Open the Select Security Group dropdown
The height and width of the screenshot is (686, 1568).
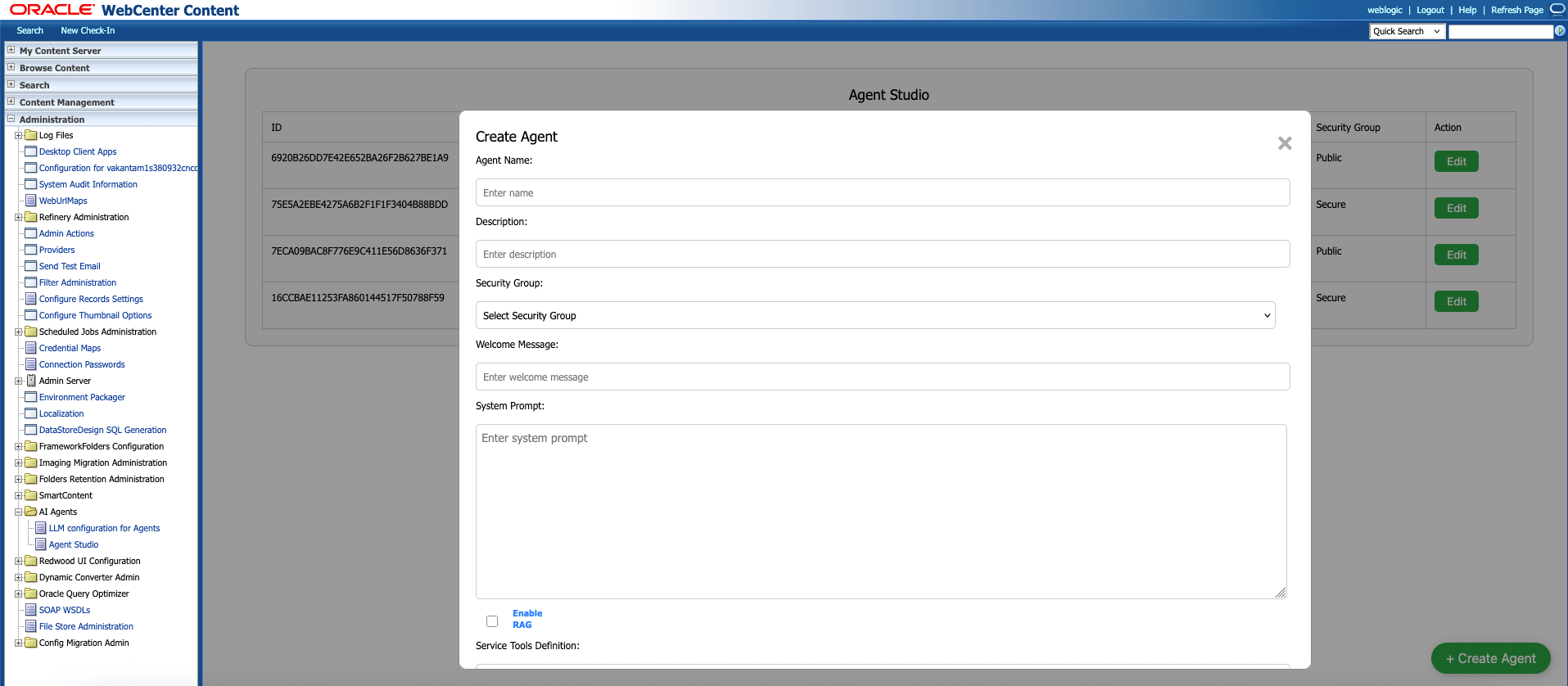(x=875, y=315)
